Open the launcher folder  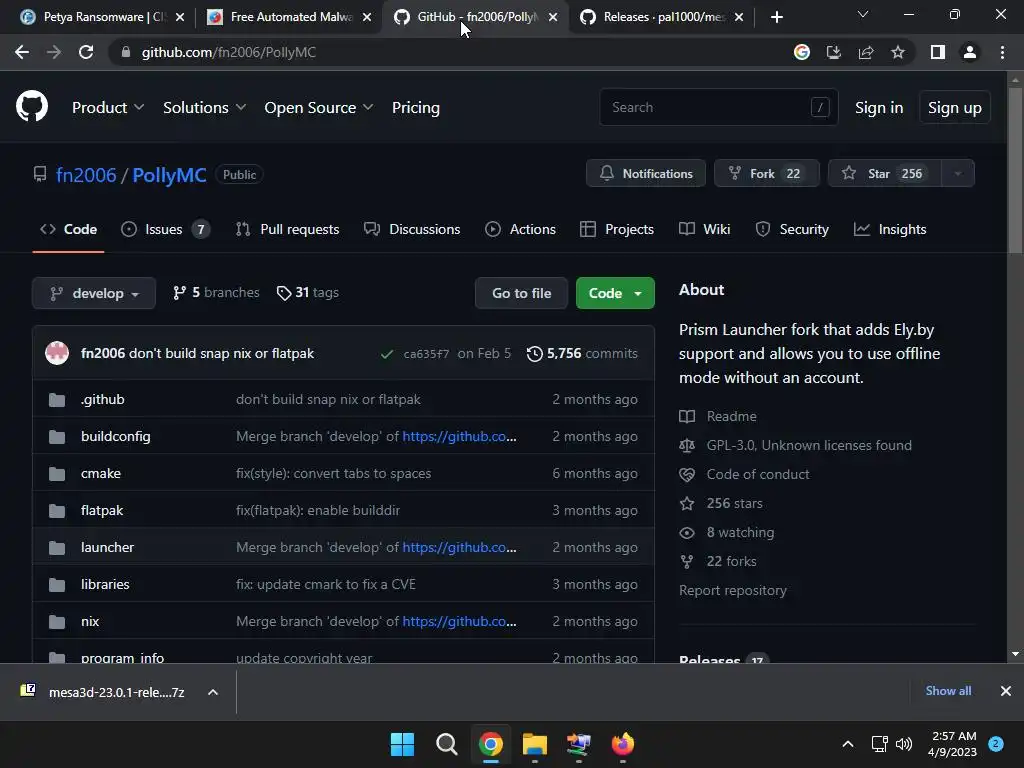[107, 547]
